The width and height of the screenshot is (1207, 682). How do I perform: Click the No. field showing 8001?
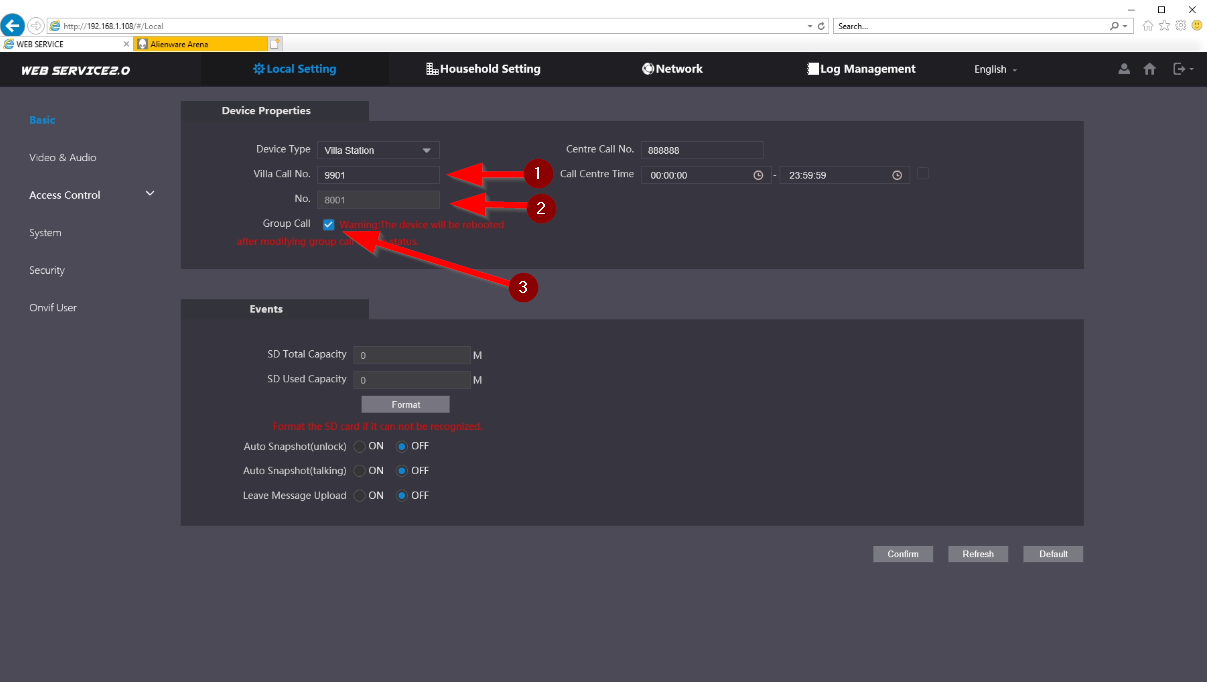[378, 199]
